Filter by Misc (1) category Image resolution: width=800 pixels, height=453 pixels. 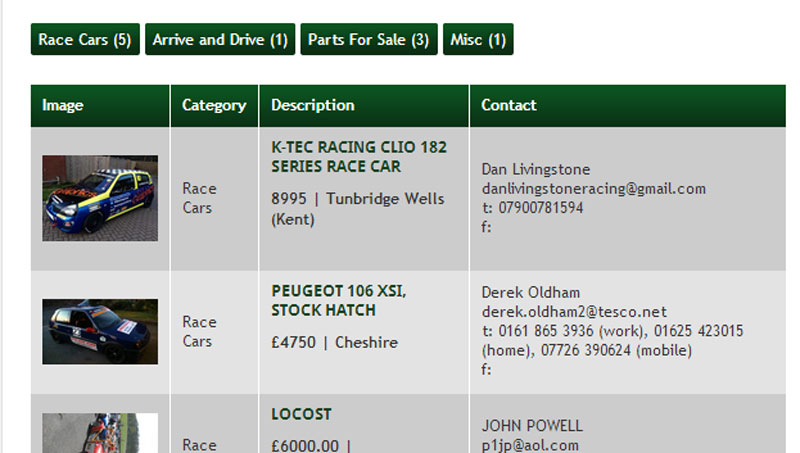pos(478,39)
